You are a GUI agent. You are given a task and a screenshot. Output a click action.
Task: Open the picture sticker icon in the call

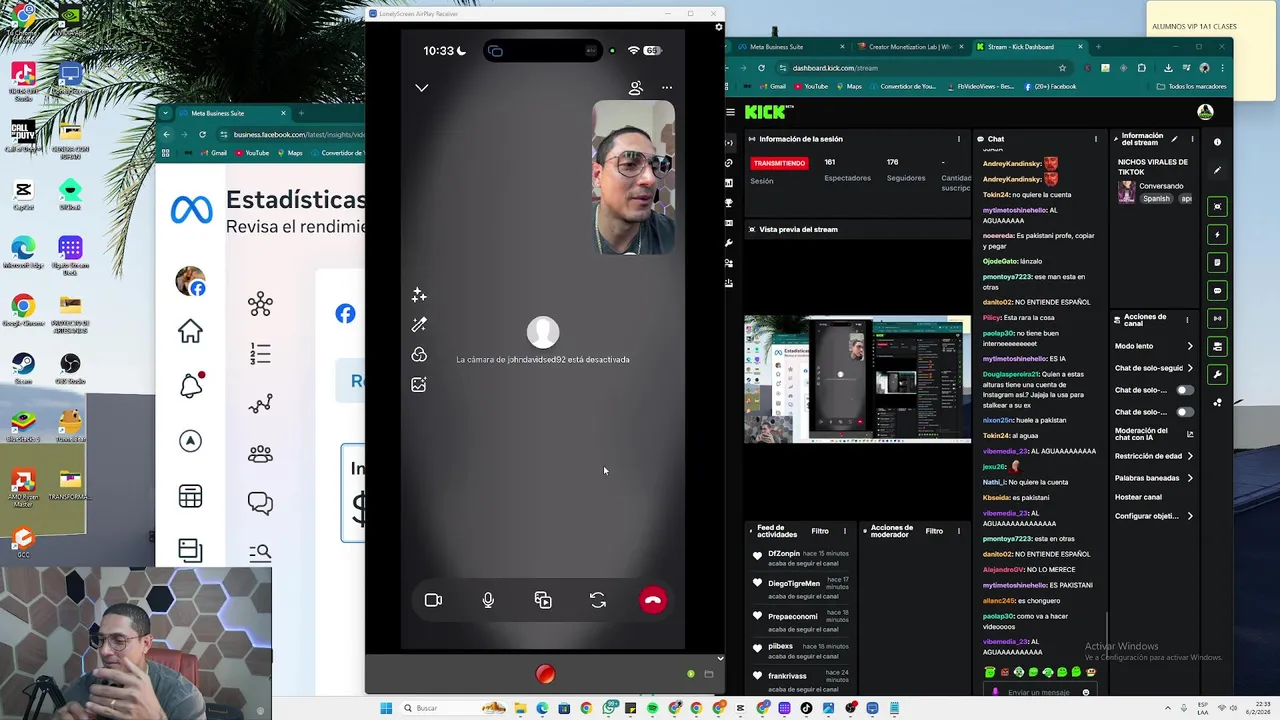[419, 384]
